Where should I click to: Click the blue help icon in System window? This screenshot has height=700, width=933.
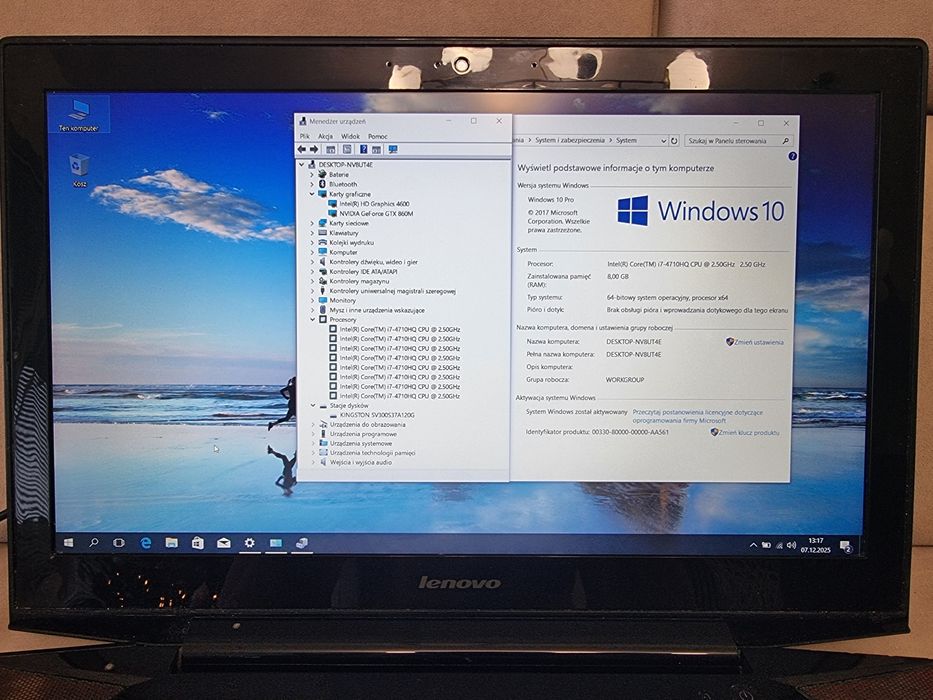(792, 156)
